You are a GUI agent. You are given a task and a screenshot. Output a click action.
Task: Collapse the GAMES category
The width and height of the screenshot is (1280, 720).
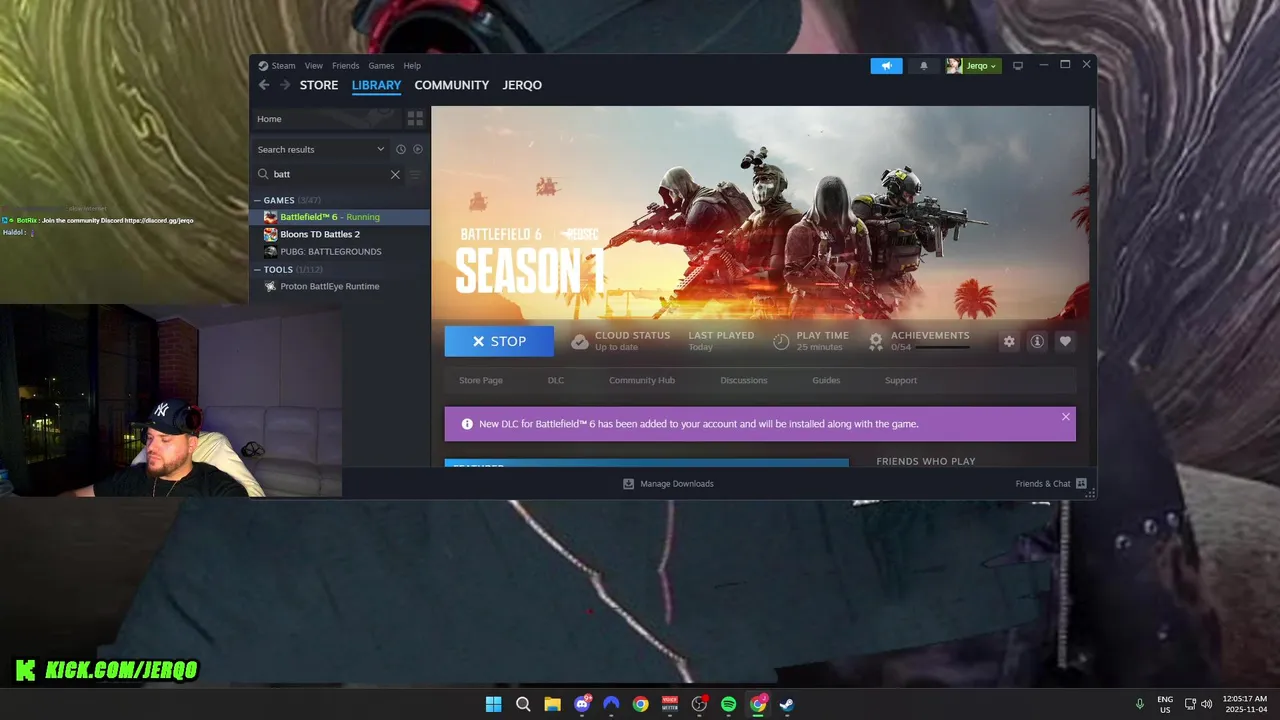(x=257, y=200)
